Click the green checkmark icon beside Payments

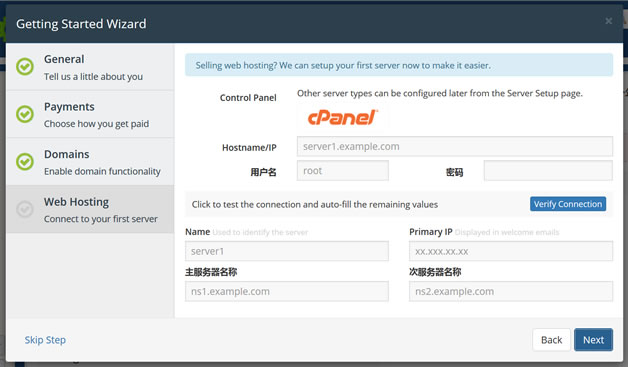click(x=25, y=114)
